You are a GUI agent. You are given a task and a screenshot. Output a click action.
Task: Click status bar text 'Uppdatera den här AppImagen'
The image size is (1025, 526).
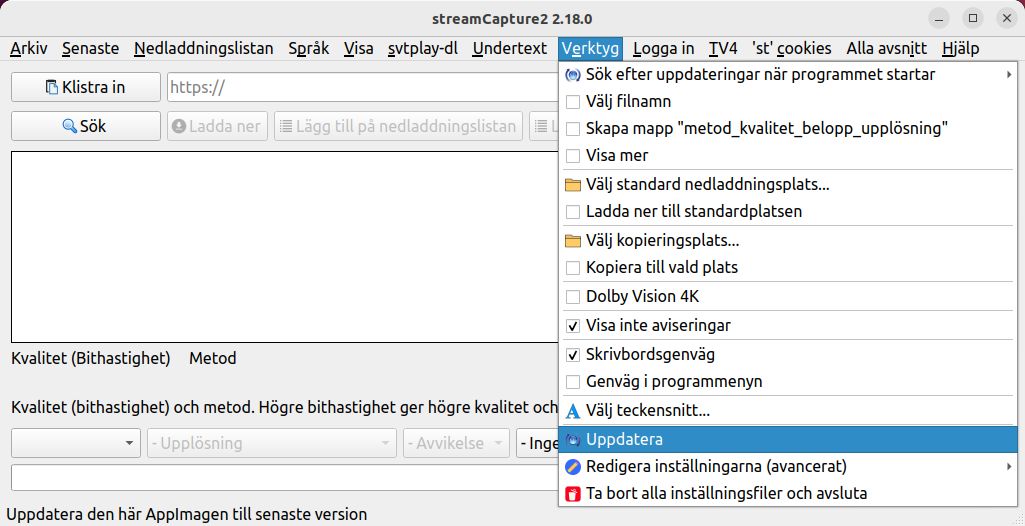click(x=186, y=514)
